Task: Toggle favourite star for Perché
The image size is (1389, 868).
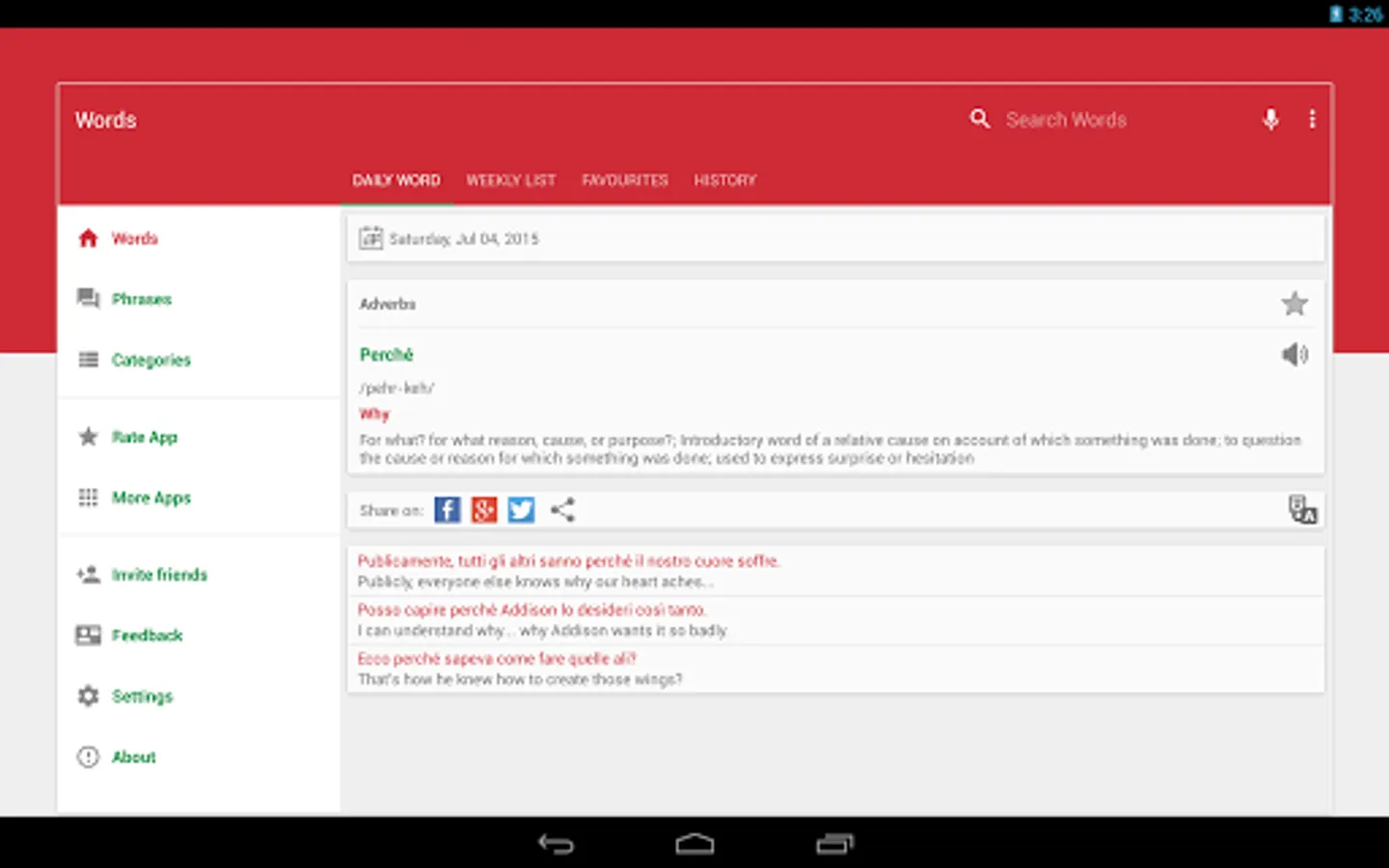Action: (1294, 304)
